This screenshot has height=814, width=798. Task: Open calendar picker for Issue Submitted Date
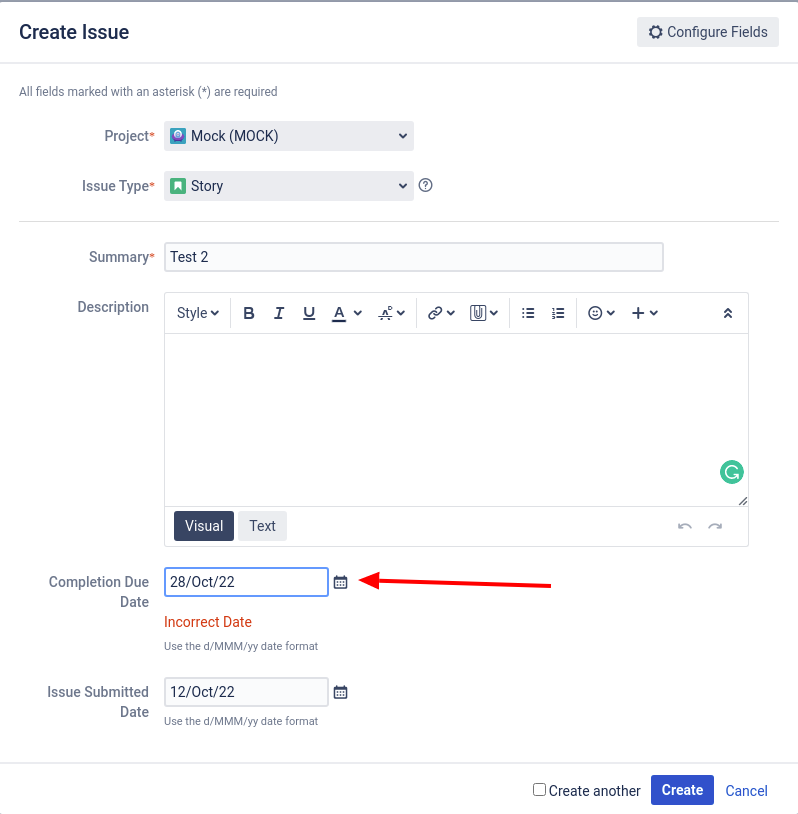pyautogui.click(x=341, y=692)
